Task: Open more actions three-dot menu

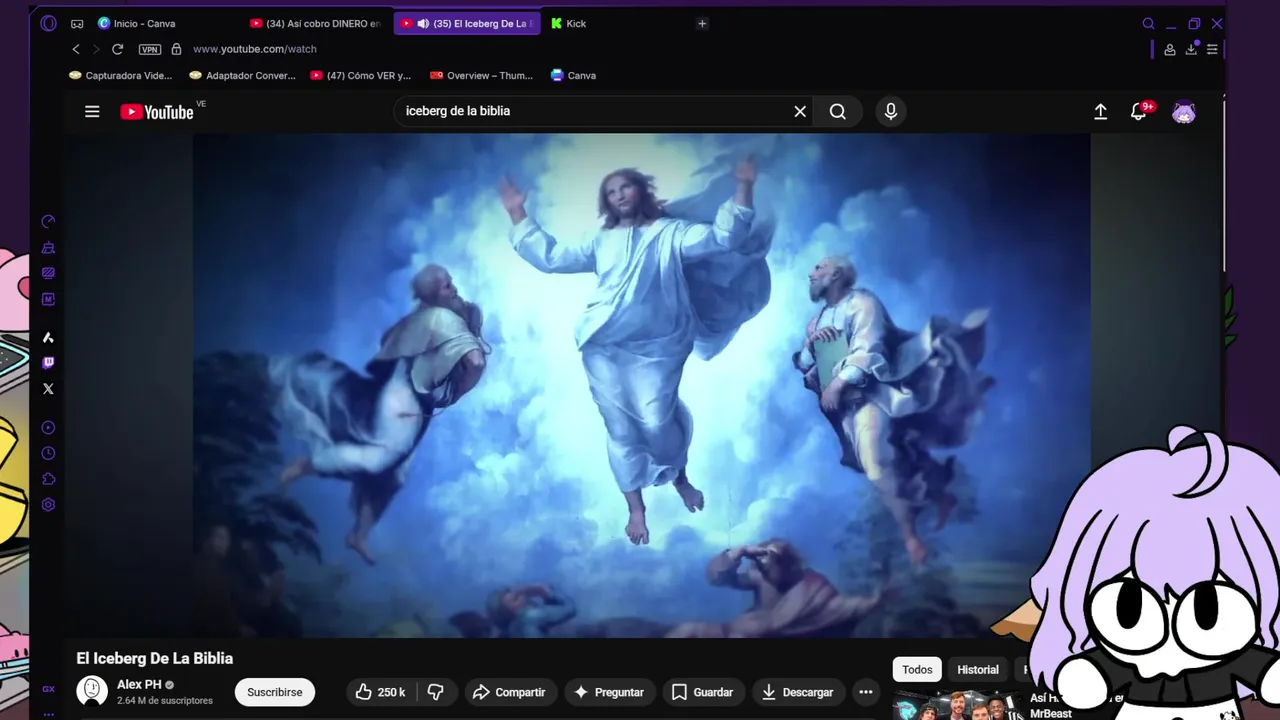Action: 866,692
